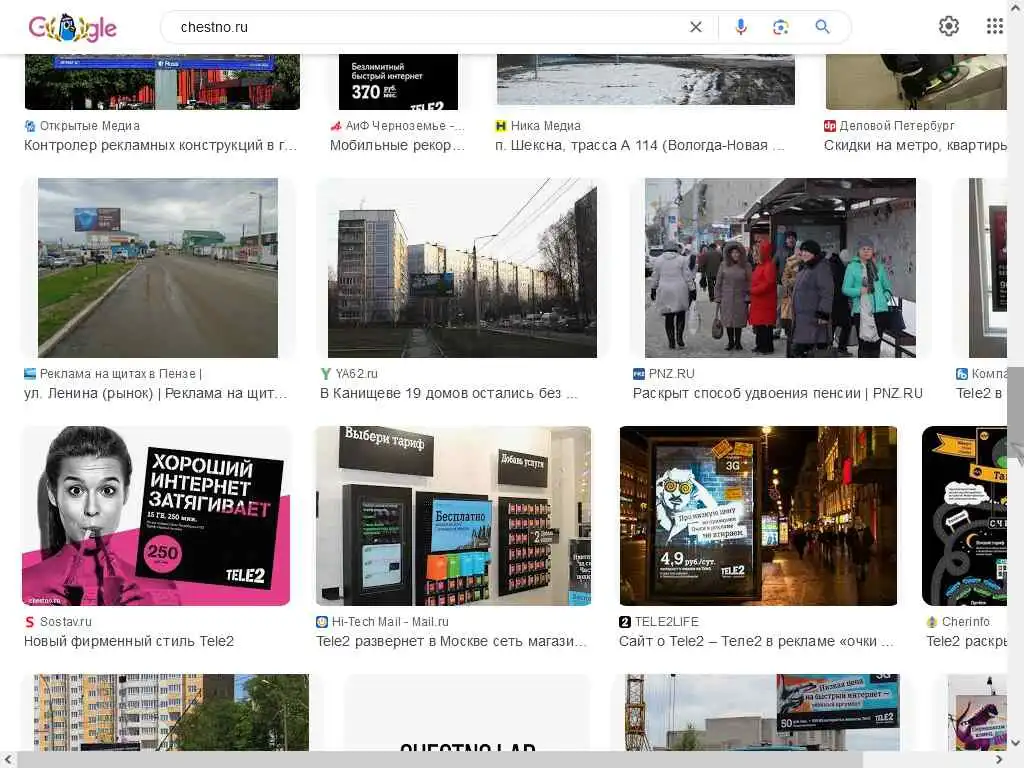Screen dimensions: 1024x768
Task: Open Канищево apartment buildings image
Action: coord(462,268)
